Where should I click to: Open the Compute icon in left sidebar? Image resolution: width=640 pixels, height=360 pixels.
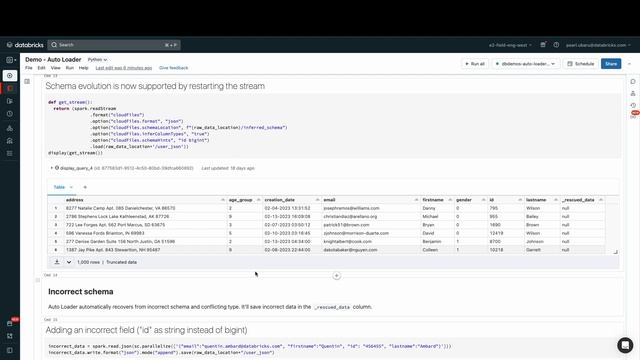10,141
